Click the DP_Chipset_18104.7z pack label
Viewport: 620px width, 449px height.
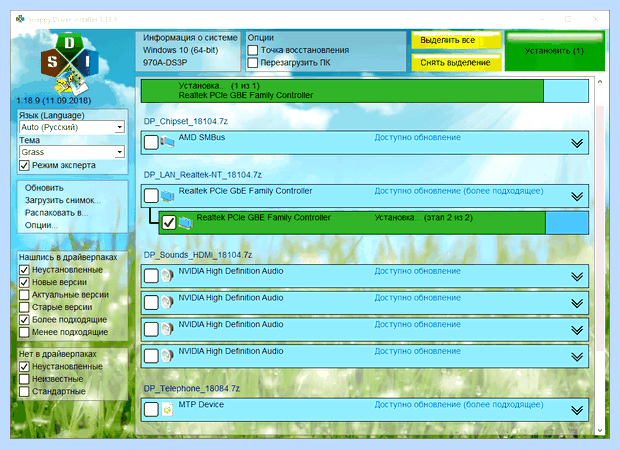(185, 121)
